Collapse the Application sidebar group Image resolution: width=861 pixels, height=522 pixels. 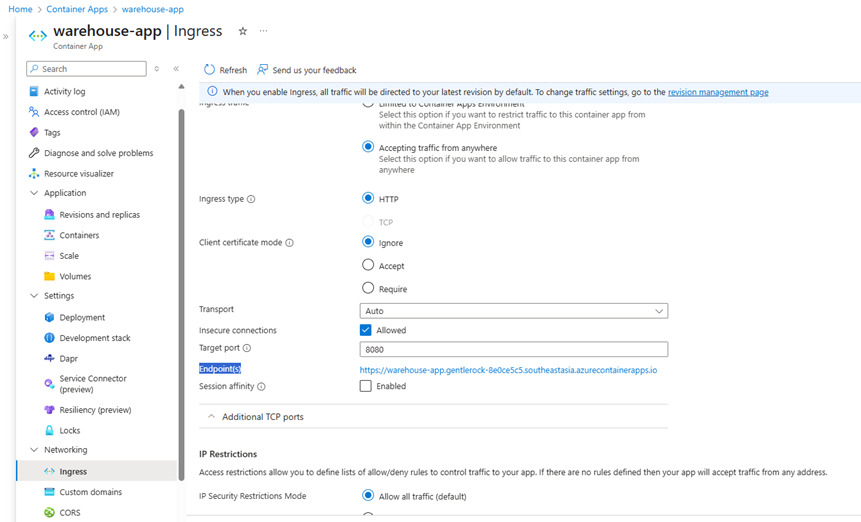(x=34, y=193)
